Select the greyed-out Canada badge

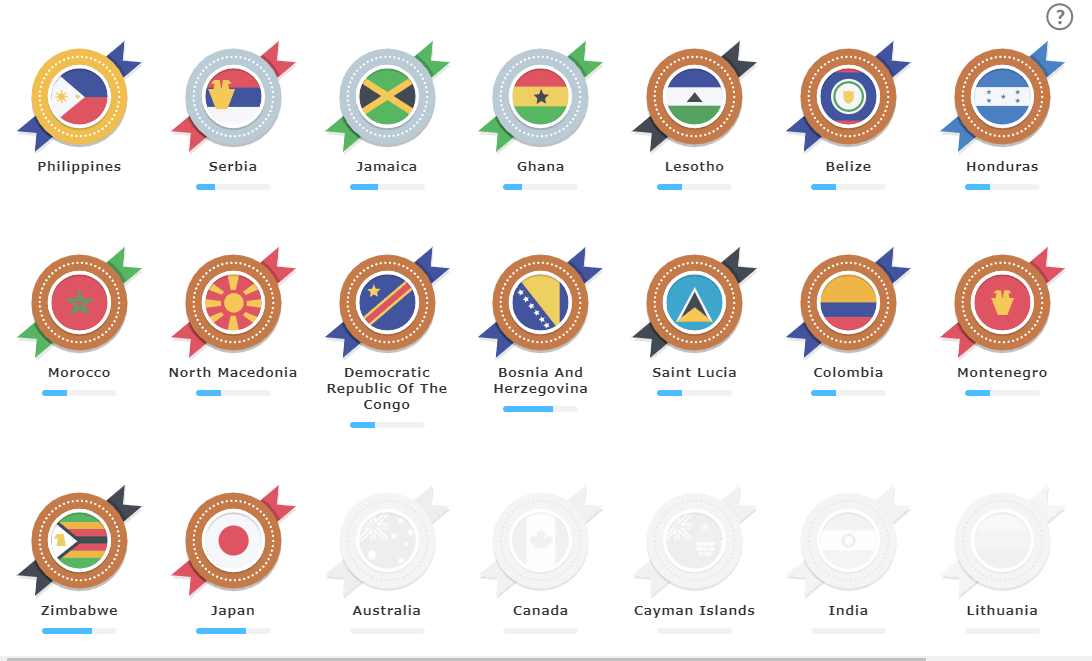coord(540,541)
